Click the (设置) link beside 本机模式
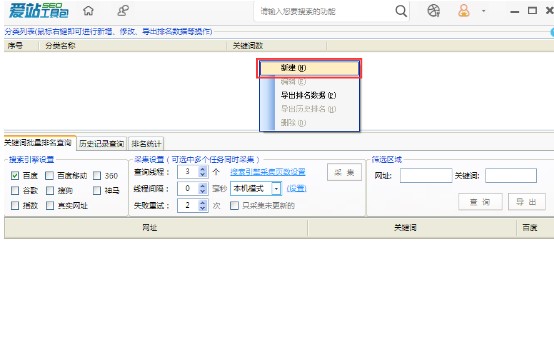 [x=296, y=189]
